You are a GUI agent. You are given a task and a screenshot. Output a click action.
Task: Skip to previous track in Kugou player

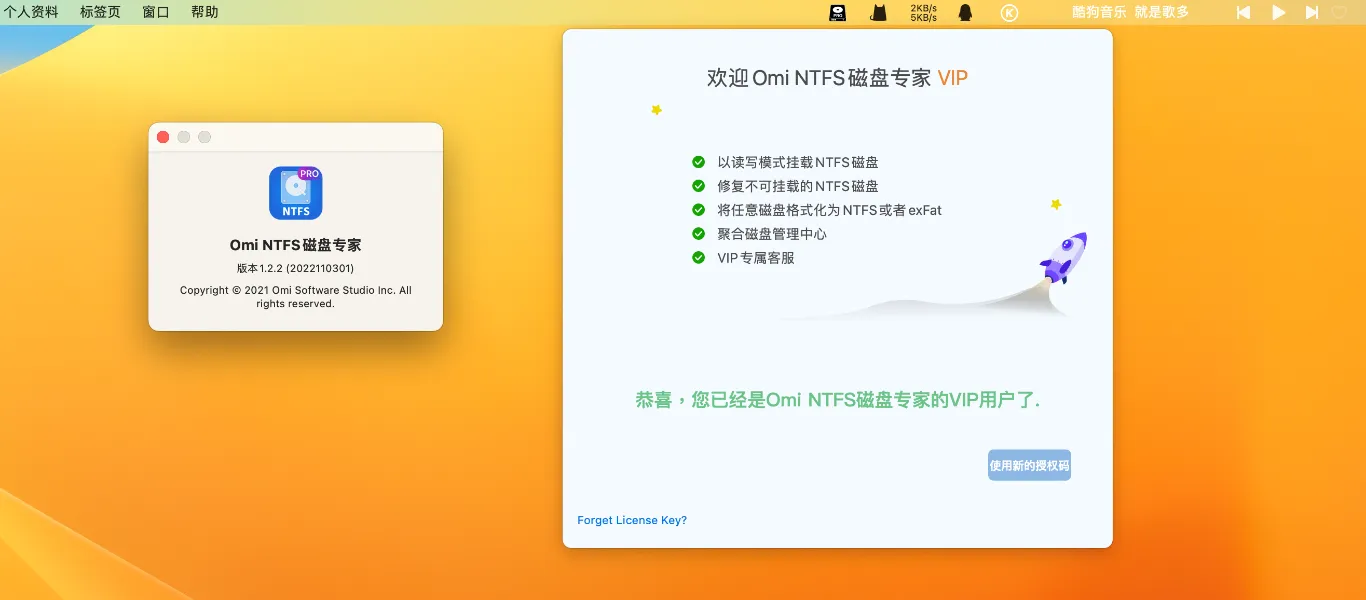[x=1243, y=12]
